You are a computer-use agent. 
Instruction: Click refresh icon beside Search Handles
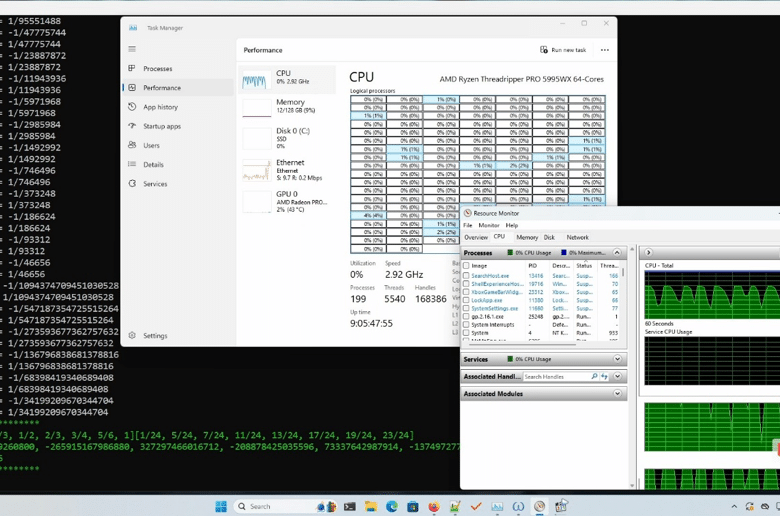click(x=604, y=377)
